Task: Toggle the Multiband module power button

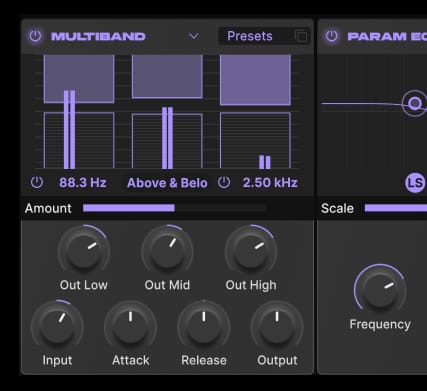Action: pyautogui.click(x=35, y=36)
